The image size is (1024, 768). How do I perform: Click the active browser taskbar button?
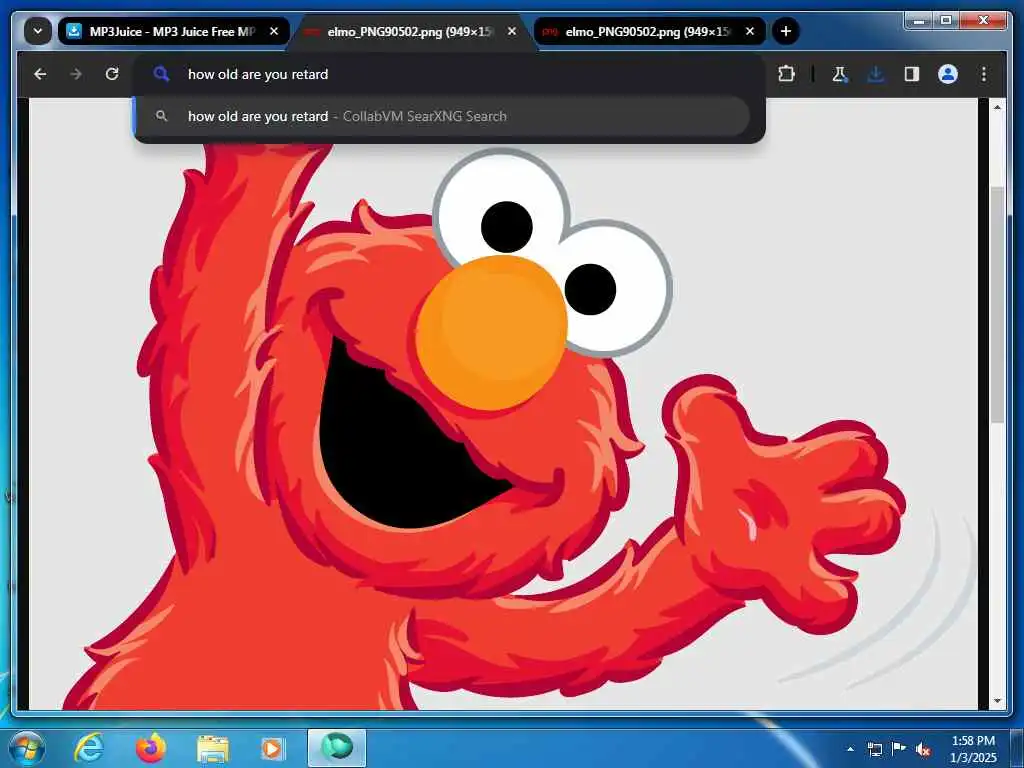pyautogui.click(x=337, y=748)
